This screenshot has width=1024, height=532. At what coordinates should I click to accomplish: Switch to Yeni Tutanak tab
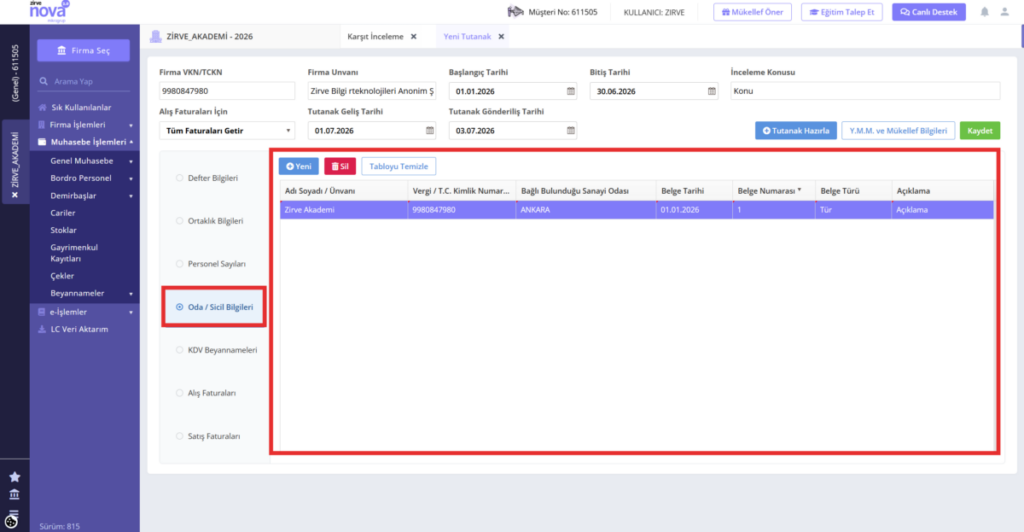point(467,37)
